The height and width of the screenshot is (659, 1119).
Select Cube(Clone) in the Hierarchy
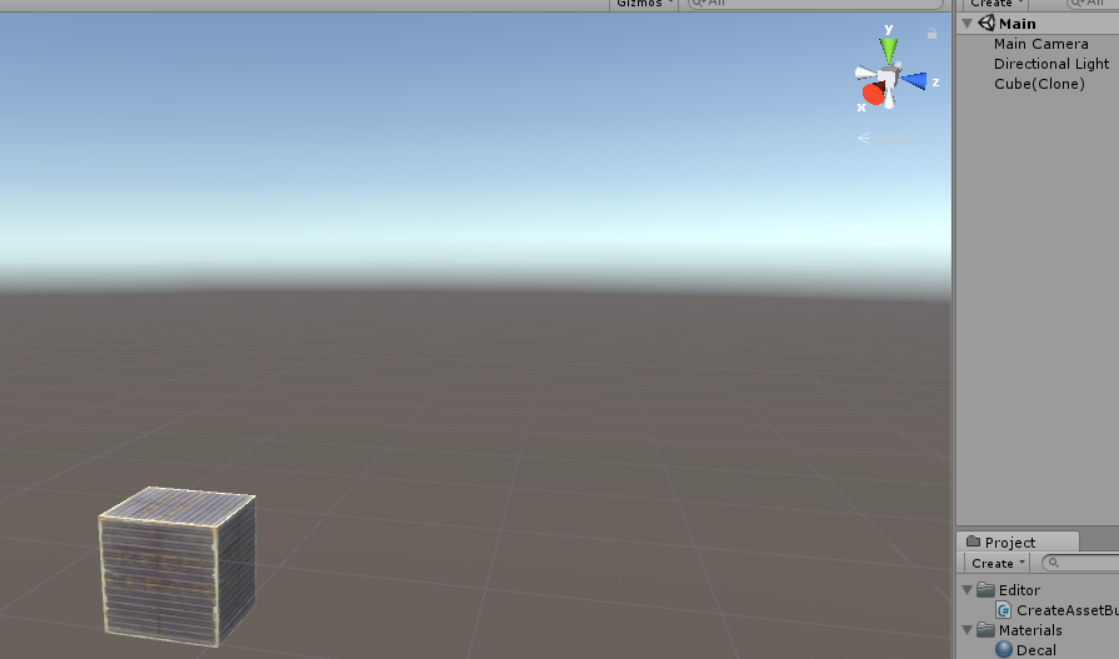click(x=1039, y=84)
